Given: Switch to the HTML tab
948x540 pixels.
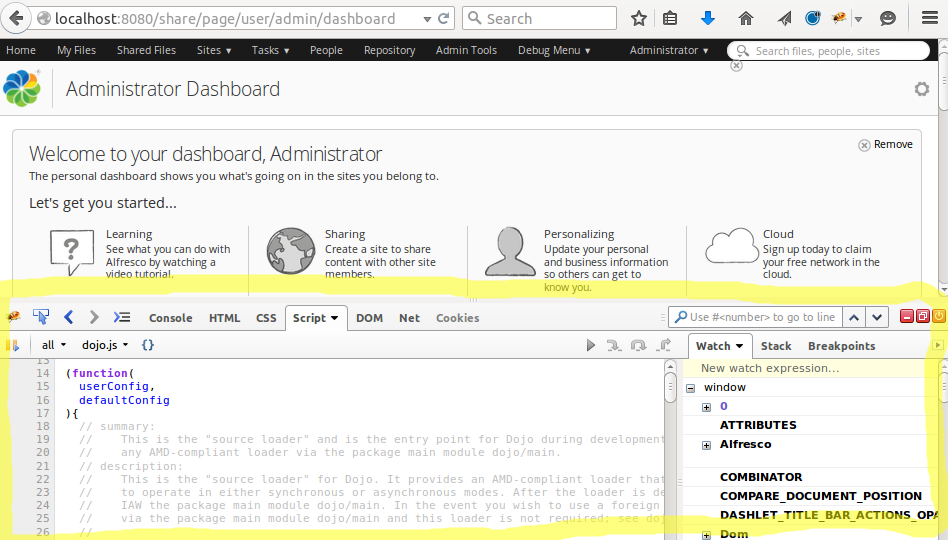Looking at the screenshot, I should (x=224, y=318).
